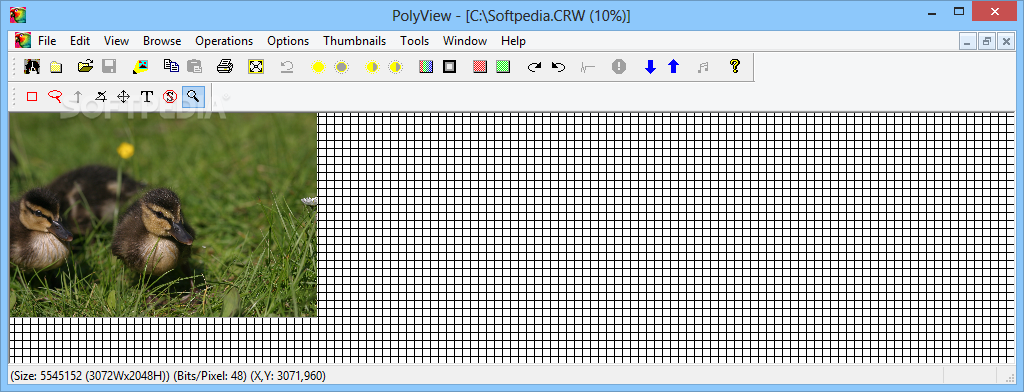1024x392 pixels.
Task: Click the blue up arrow icon
Action: (x=673, y=67)
